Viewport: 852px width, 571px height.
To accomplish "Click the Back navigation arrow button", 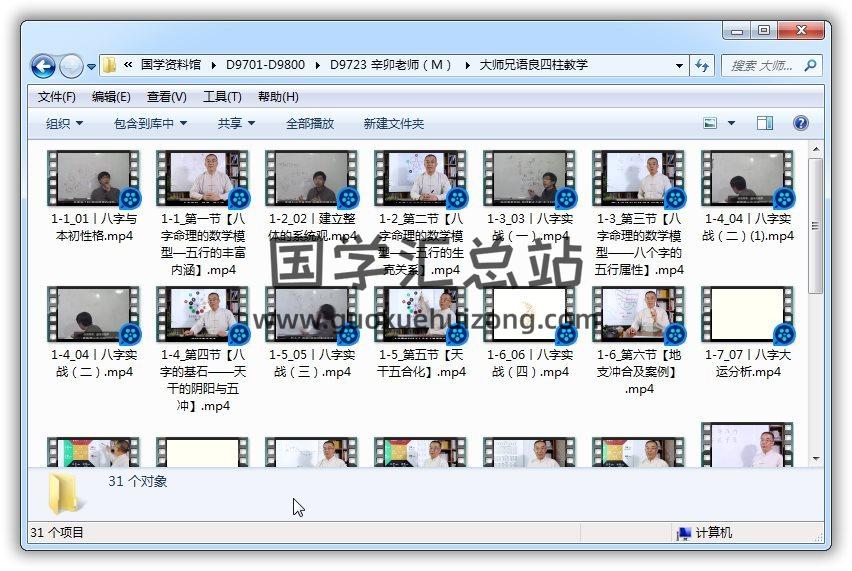I will point(43,66).
